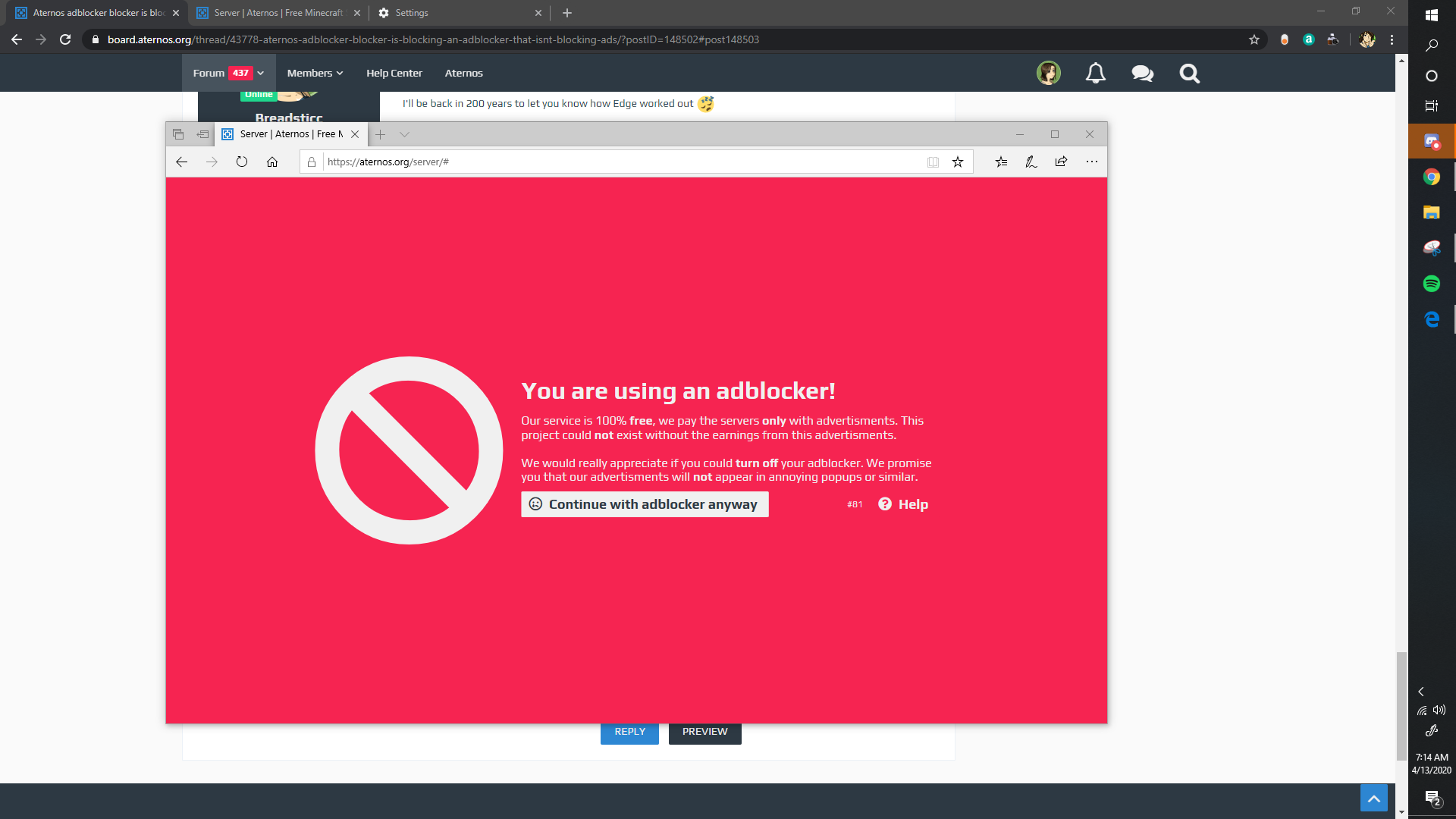
Task: Share this page from Edge
Action: point(1061,162)
